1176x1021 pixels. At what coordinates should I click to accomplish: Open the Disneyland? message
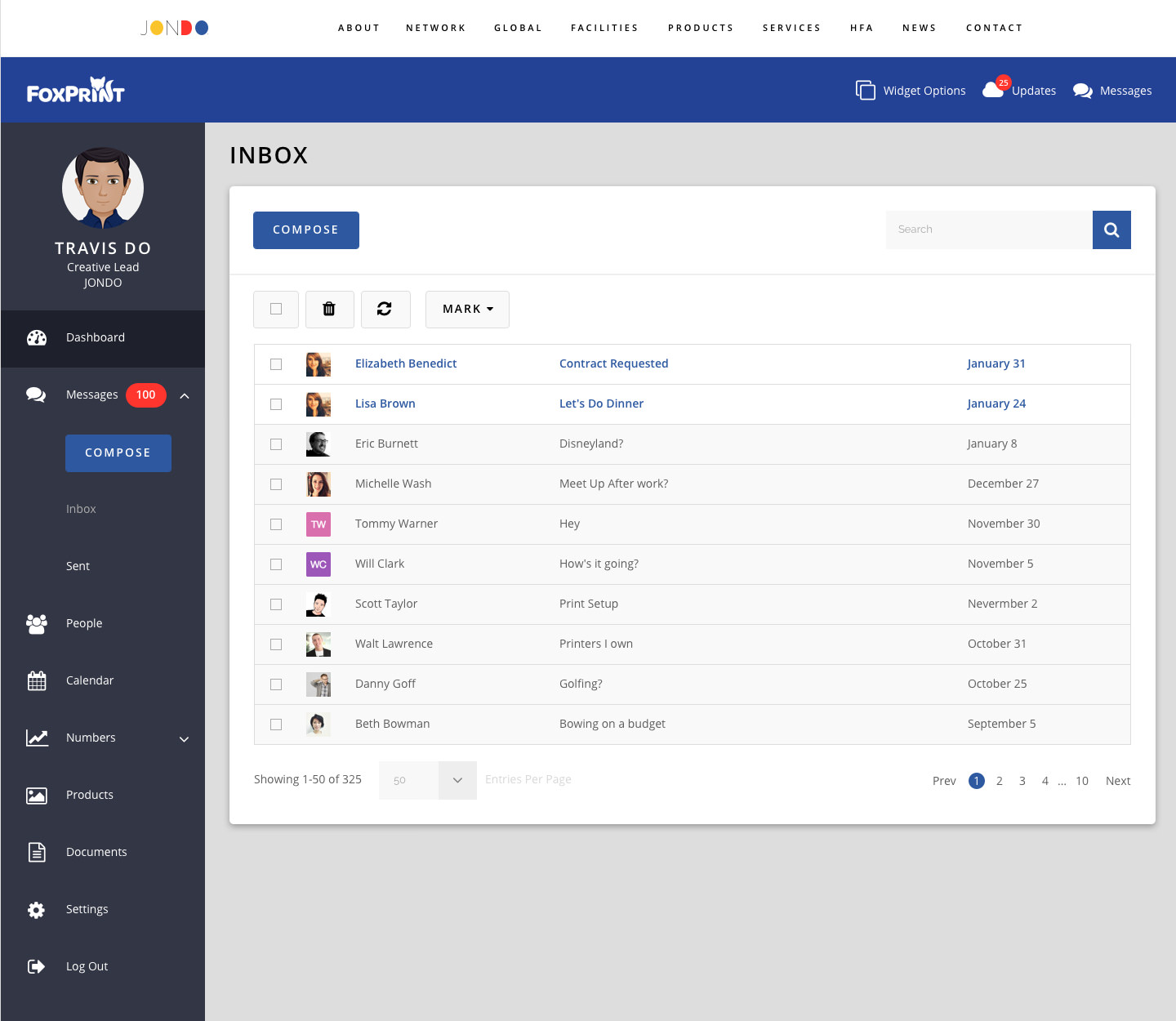click(x=591, y=444)
